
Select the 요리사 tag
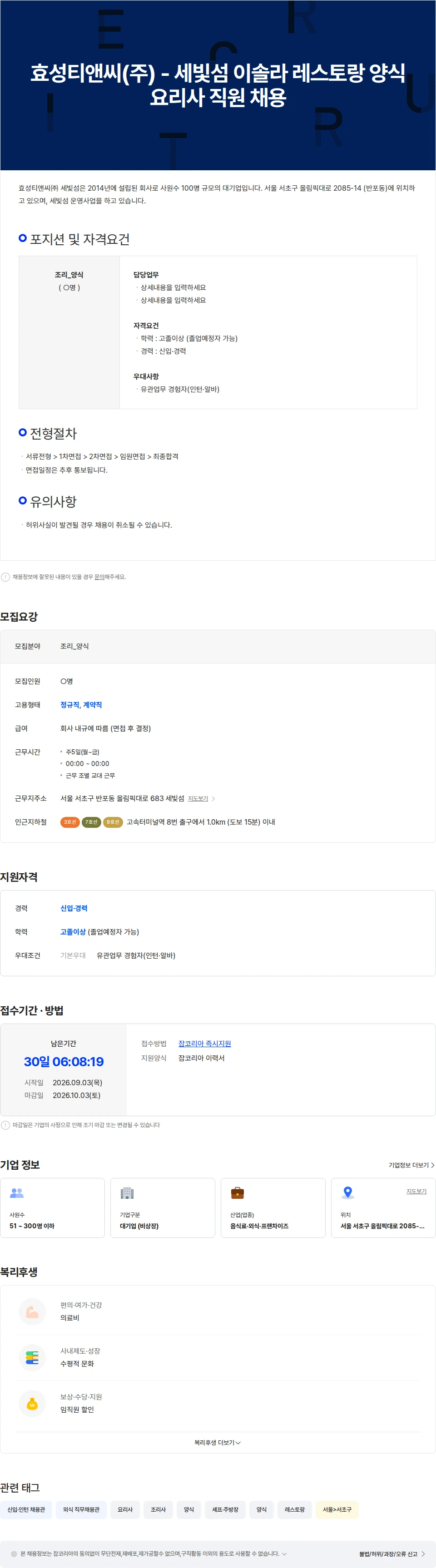point(125,1509)
